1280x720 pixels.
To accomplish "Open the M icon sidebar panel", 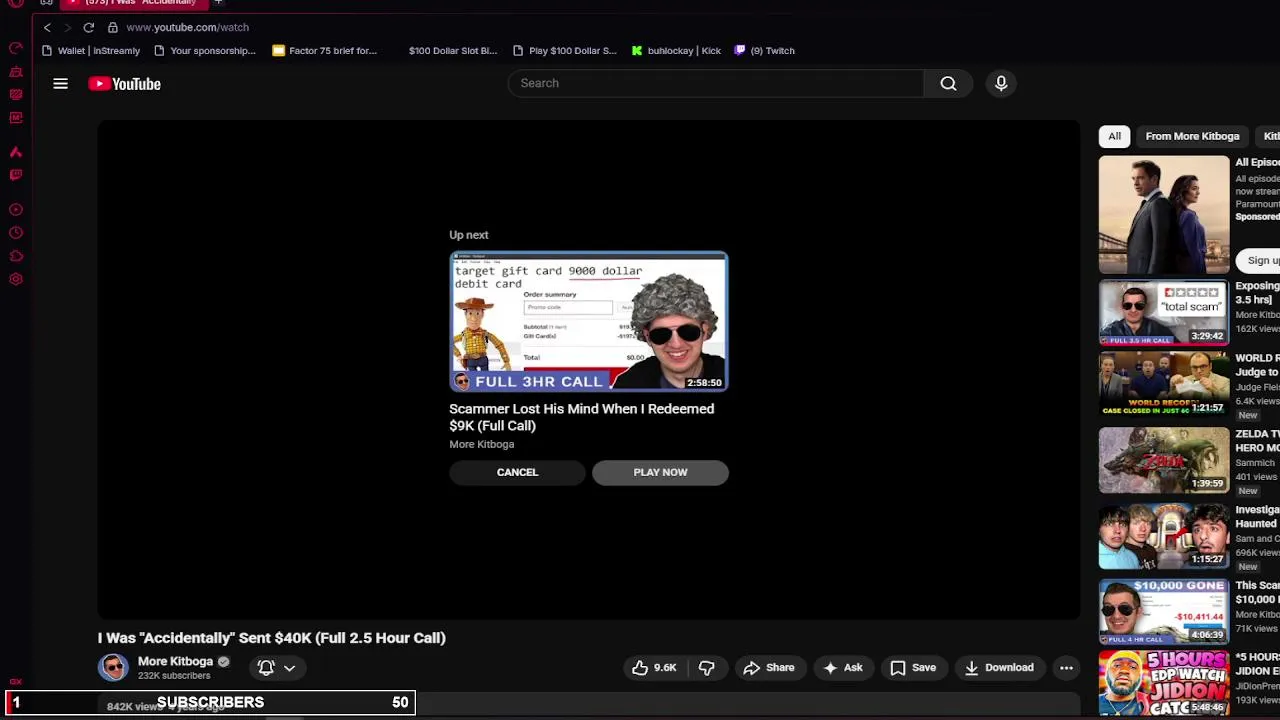I will (x=16, y=117).
